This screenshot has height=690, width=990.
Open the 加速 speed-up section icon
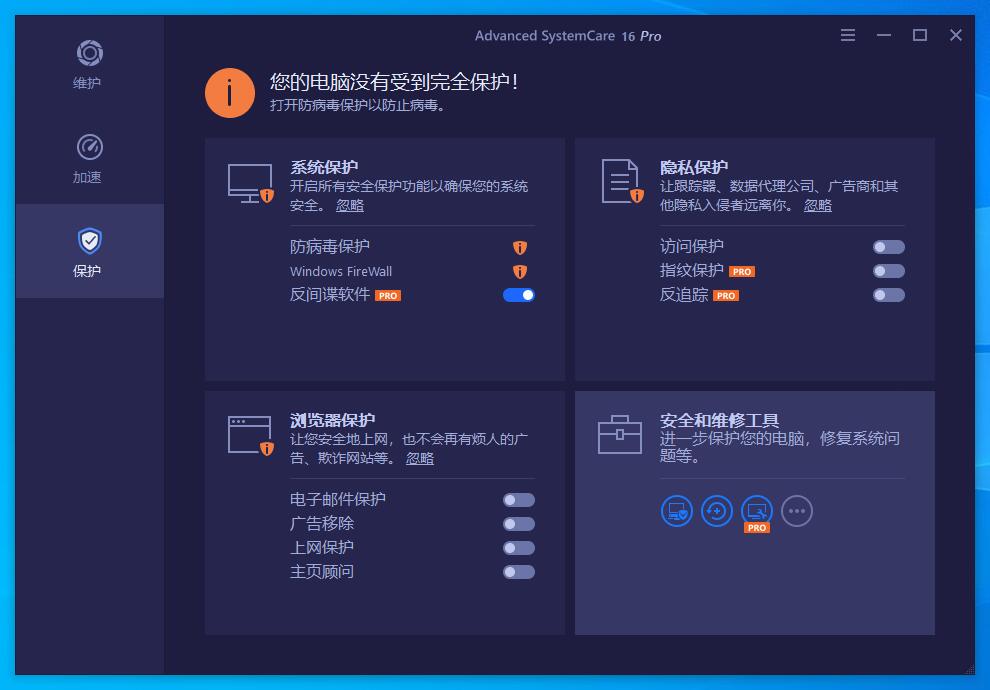[89, 147]
